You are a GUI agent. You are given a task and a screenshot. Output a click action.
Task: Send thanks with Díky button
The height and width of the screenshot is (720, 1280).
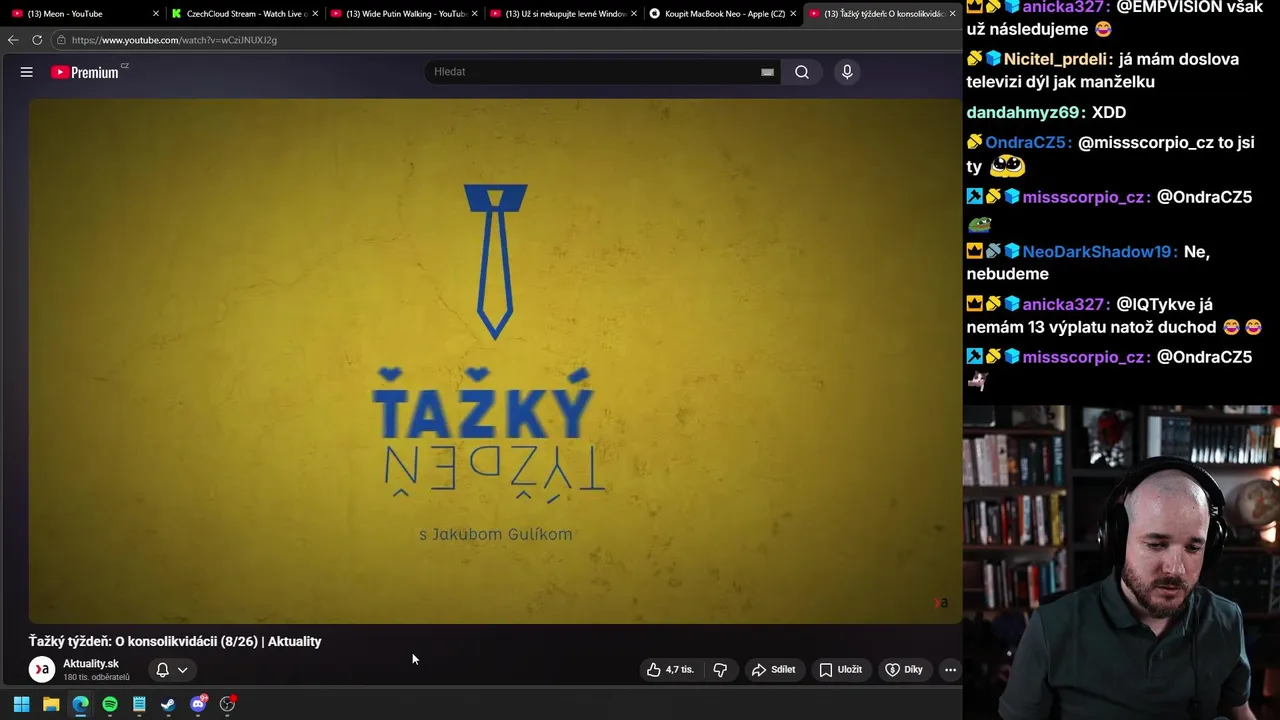[904, 670]
